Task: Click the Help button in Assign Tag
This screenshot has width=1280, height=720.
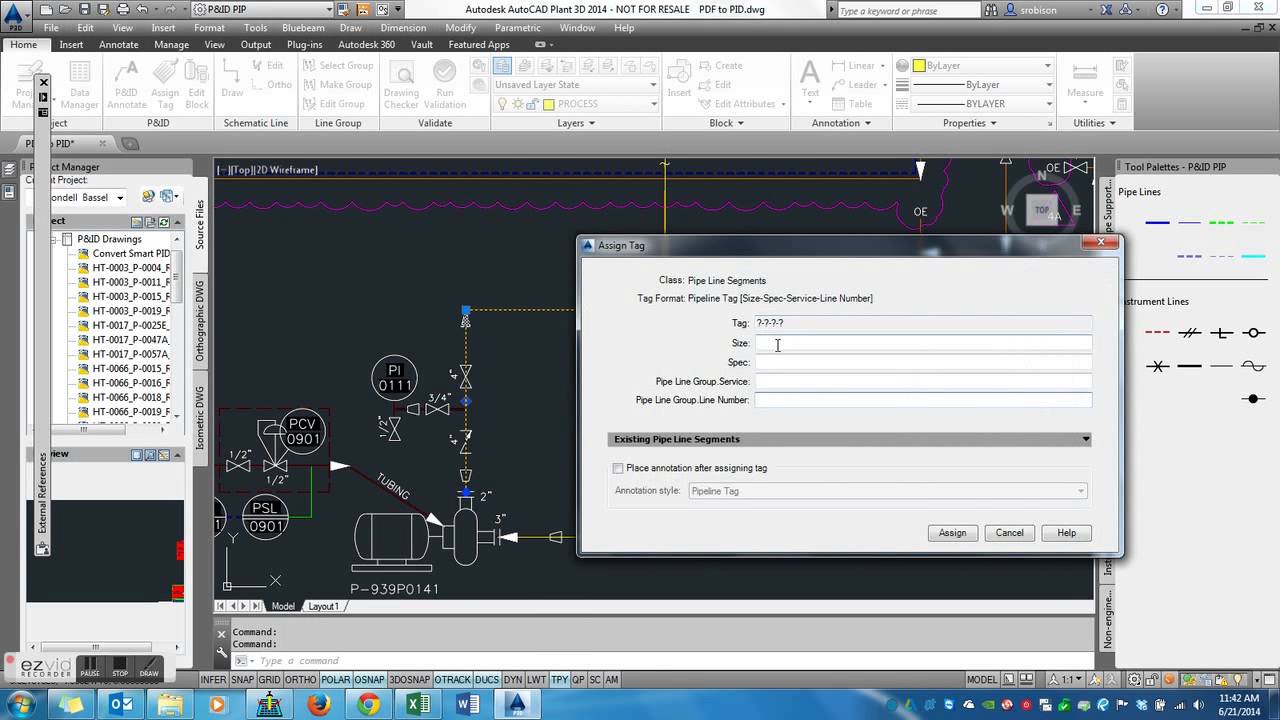Action: click(1066, 533)
